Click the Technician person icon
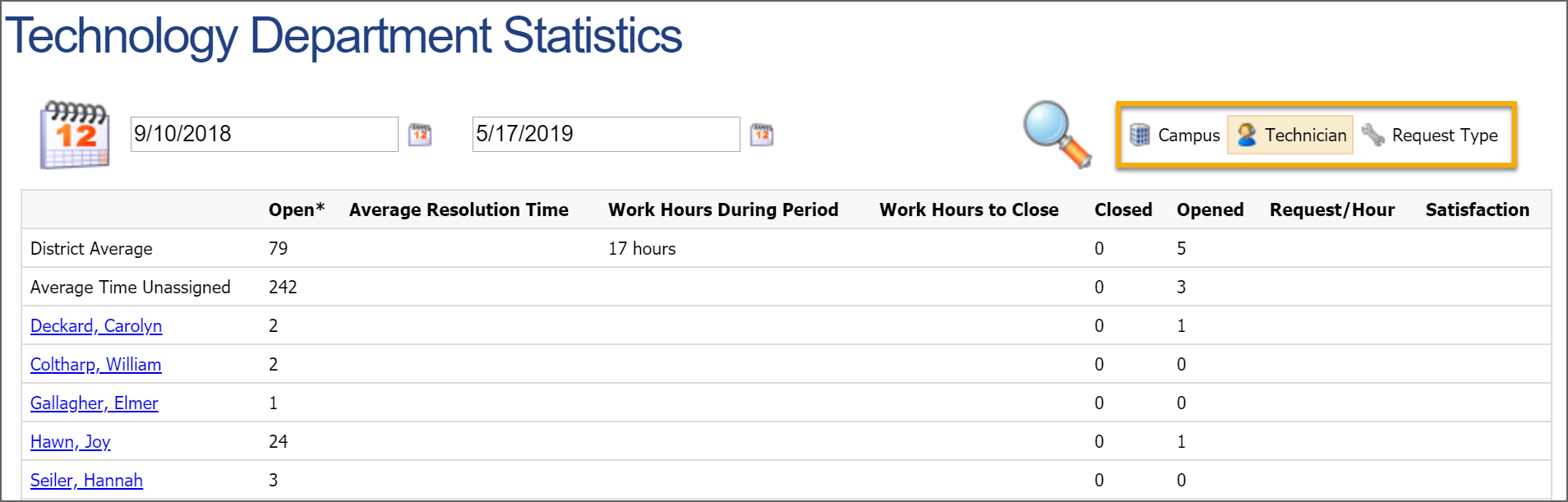 (1247, 135)
